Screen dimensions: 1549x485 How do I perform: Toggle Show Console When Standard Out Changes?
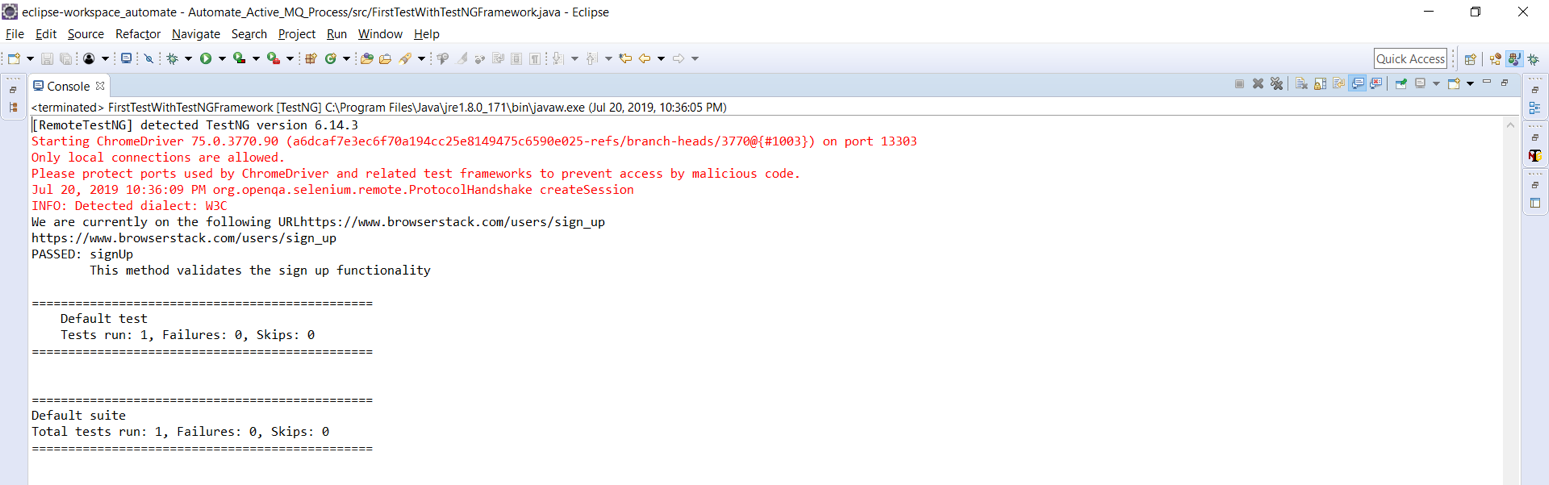pos(1358,84)
